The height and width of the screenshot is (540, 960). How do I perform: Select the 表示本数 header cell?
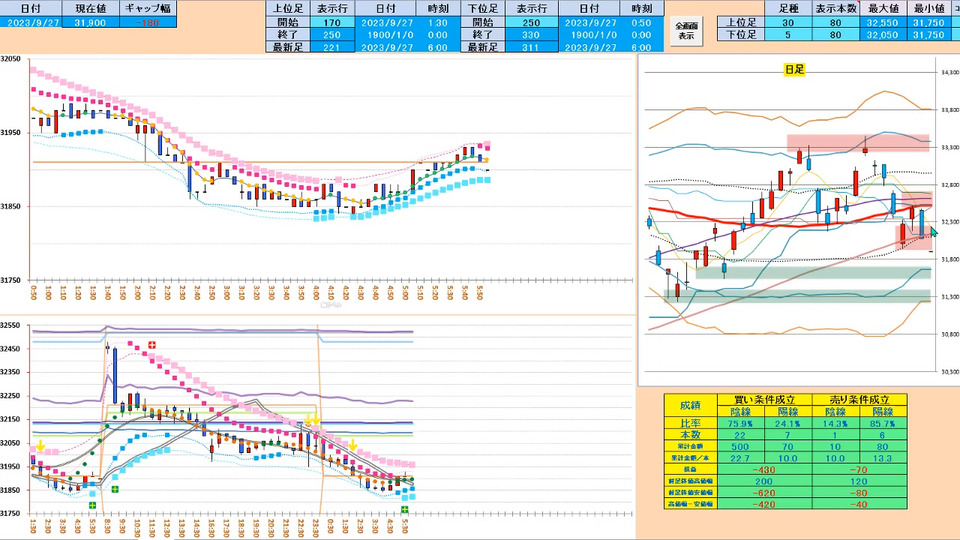pyautogui.click(x=835, y=9)
